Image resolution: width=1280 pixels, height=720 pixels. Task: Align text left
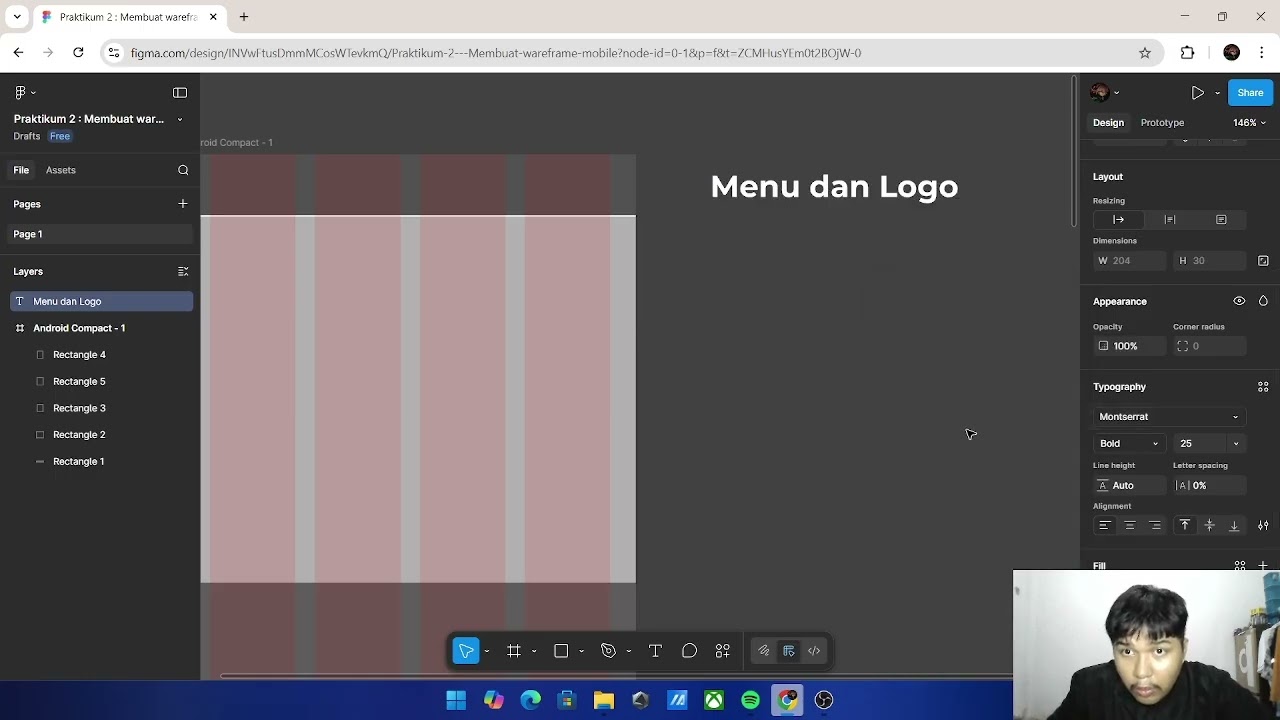1105,526
